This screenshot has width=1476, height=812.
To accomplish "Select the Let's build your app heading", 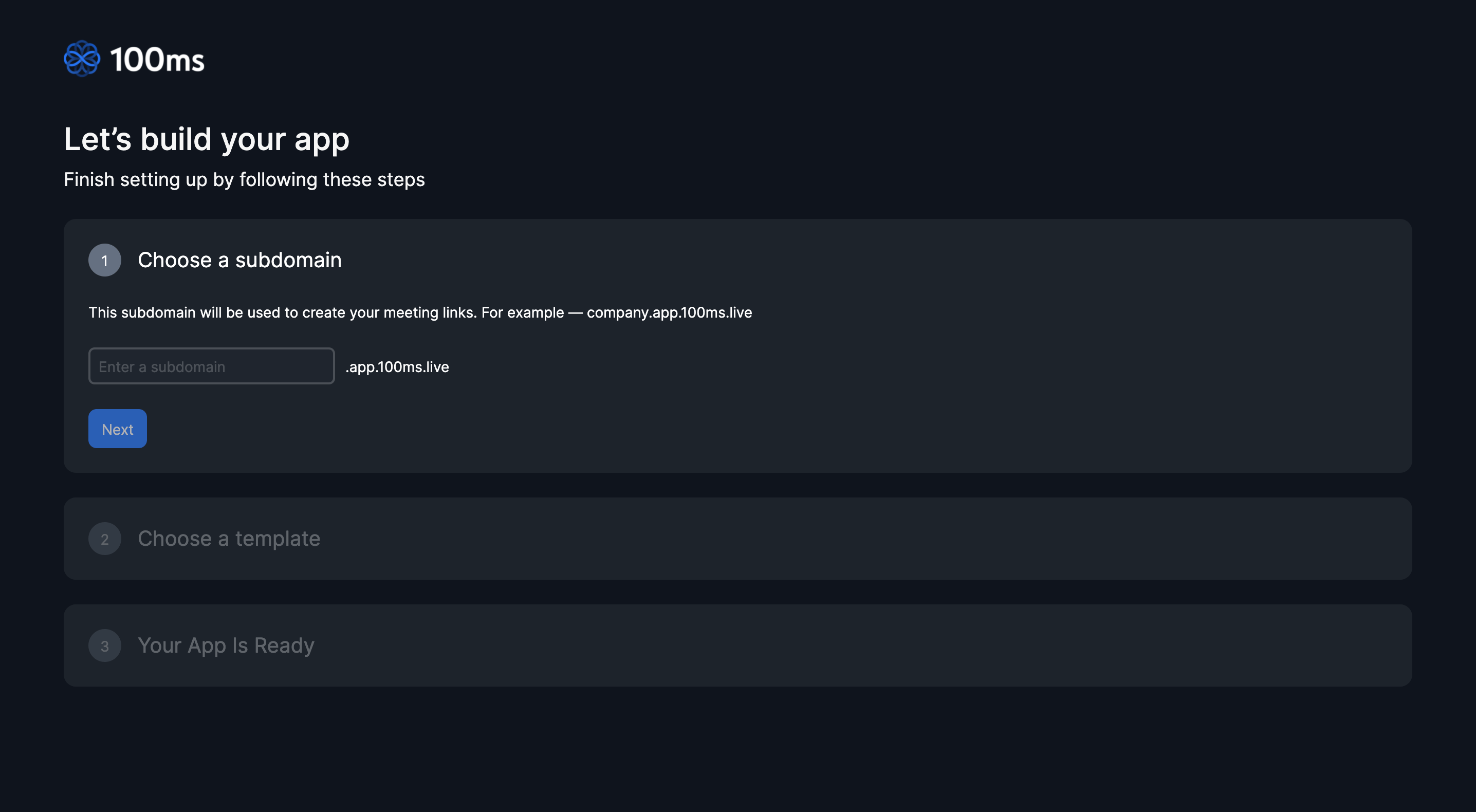I will click(207, 138).
